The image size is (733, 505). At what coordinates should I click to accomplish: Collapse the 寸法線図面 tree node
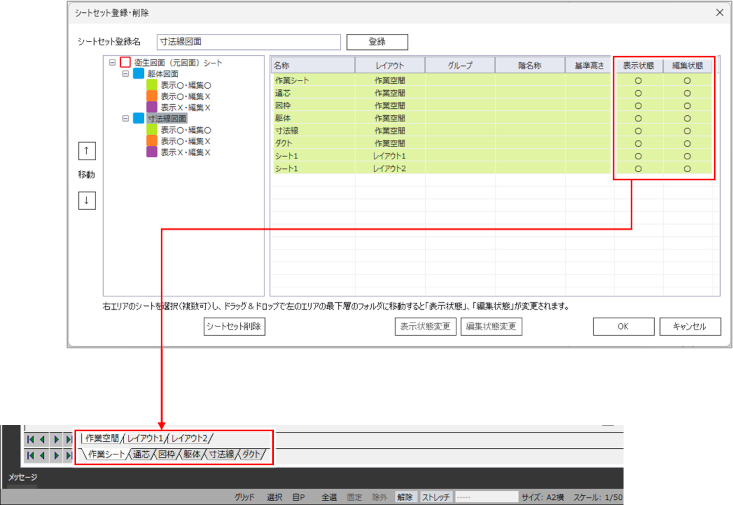point(126,118)
